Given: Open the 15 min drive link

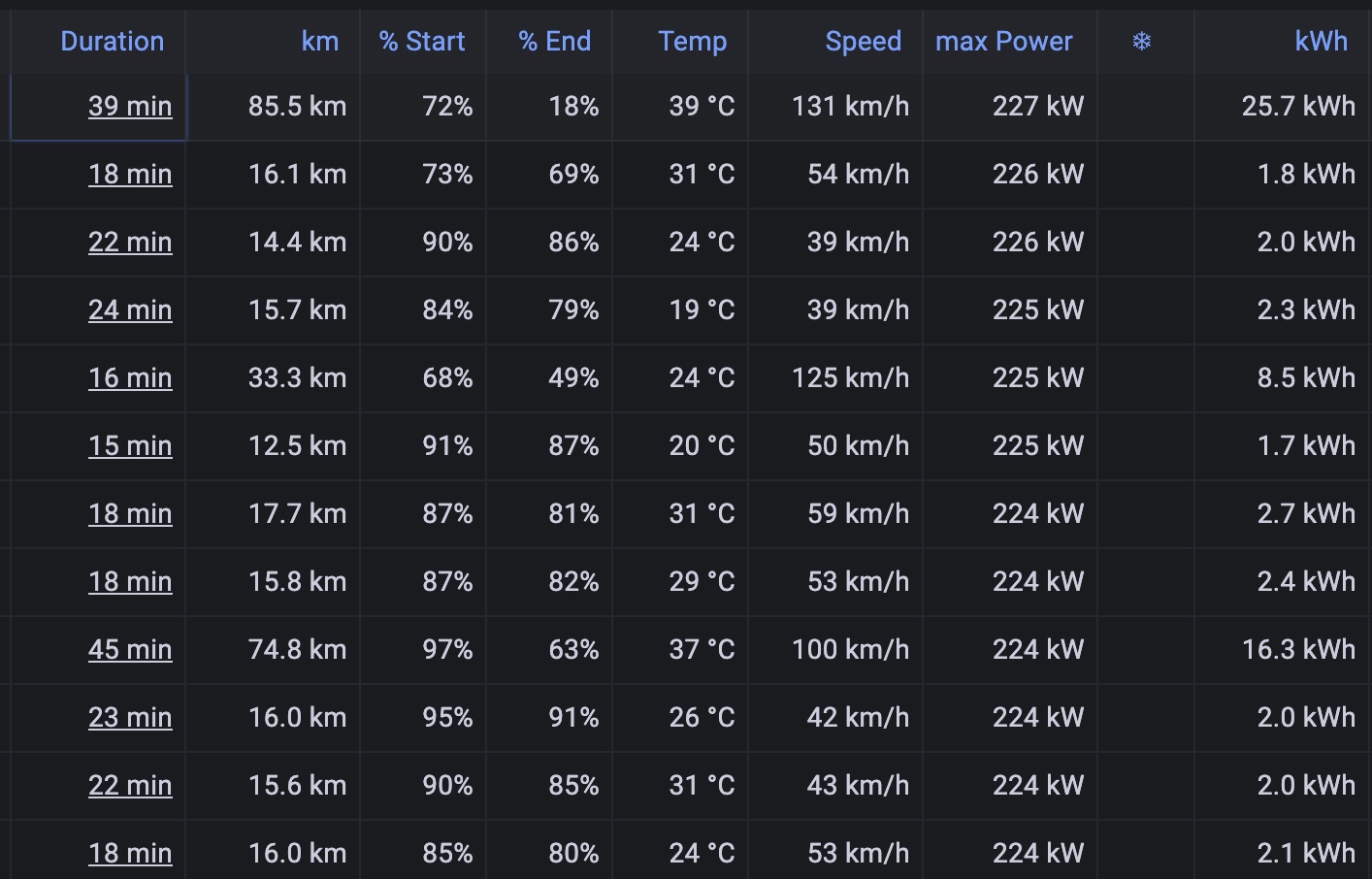Looking at the screenshot, I should pyautogui.click(x=130, y=446).
